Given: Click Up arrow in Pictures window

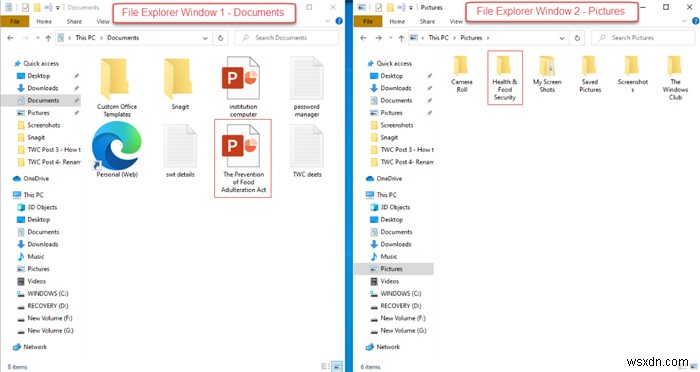Looking at the screenshot, I should click(x=401, y=38).
